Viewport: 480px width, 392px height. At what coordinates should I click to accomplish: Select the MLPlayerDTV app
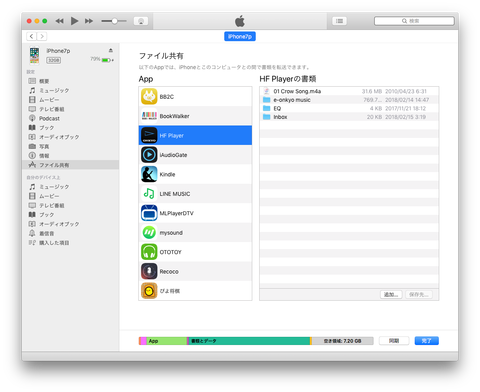point(195,213)
